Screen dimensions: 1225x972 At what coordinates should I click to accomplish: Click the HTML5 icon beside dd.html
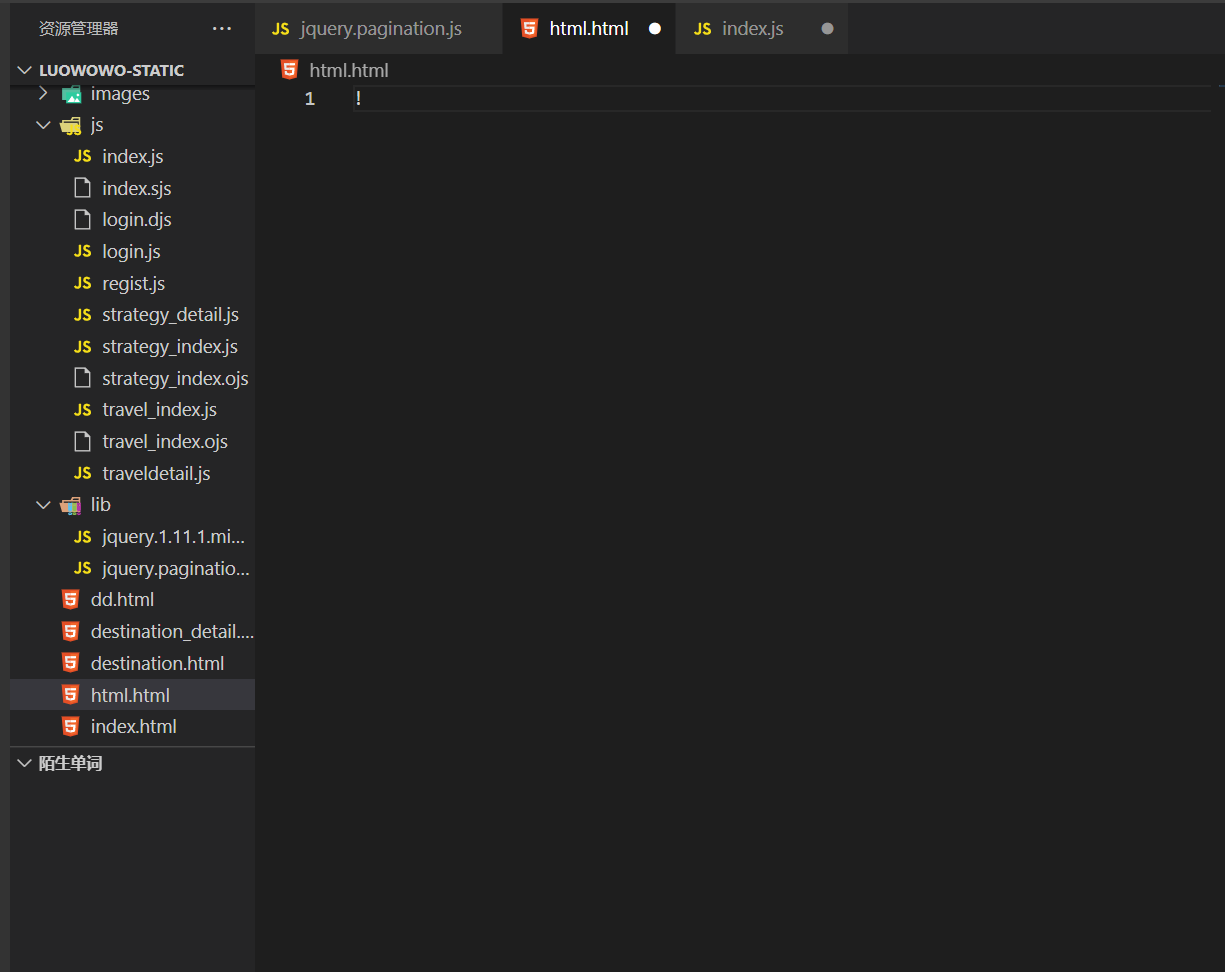70,600
